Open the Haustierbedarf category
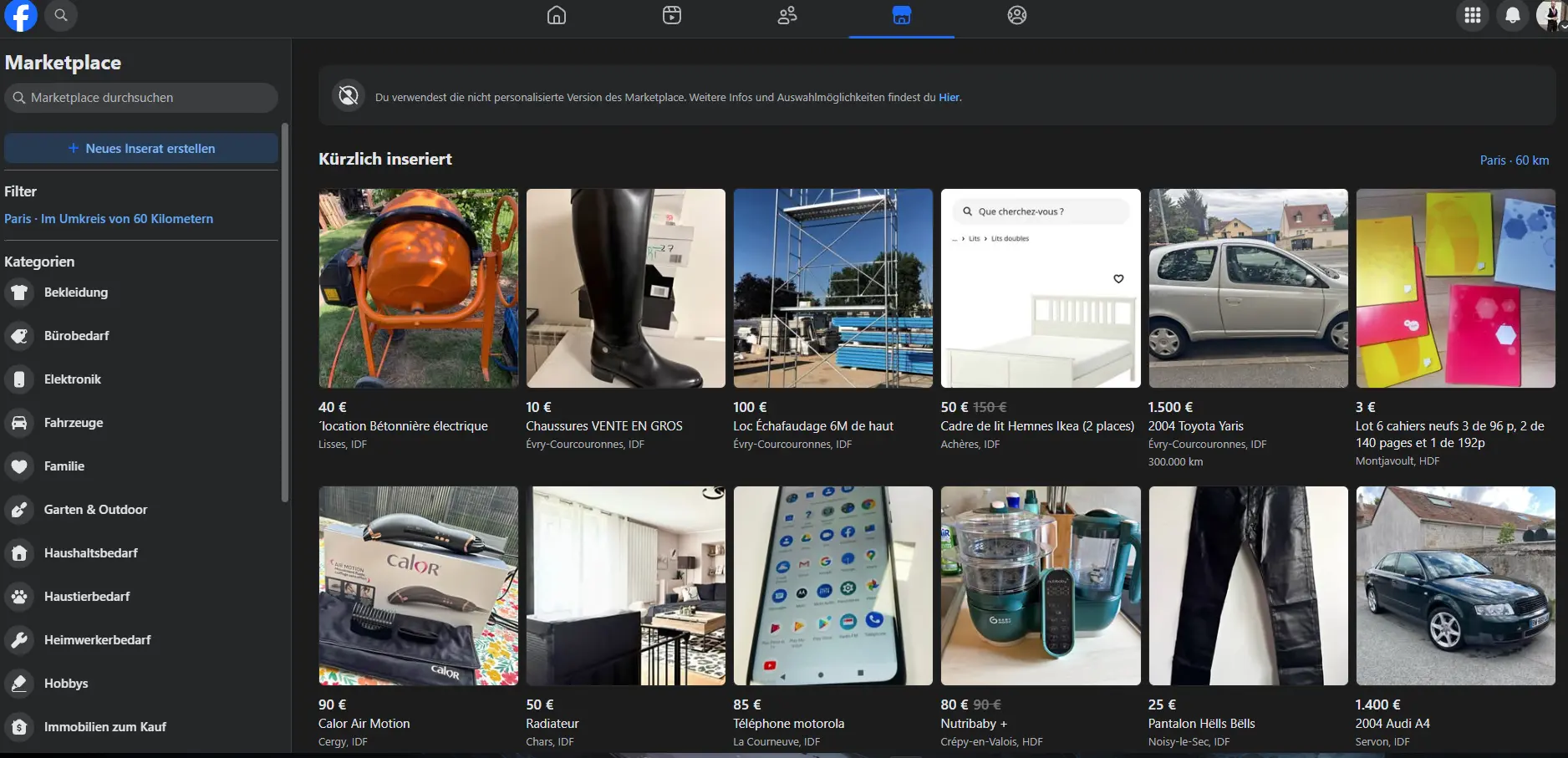1568x758 pixels. (x=141, y=597)
